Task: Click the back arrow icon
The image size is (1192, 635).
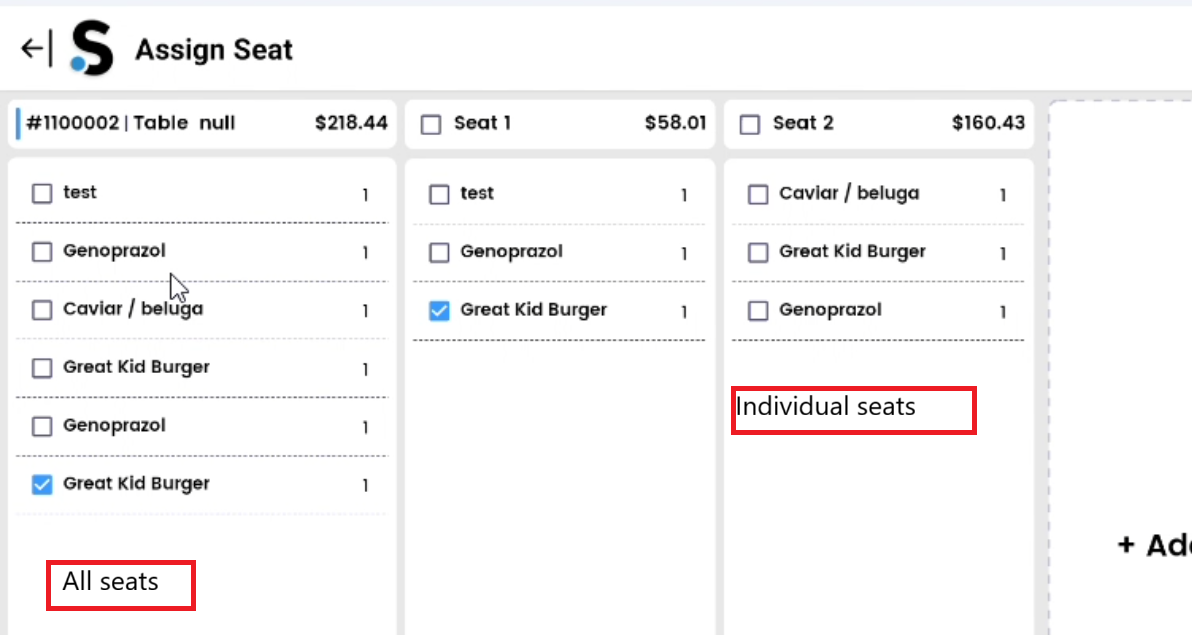Action: pyautogui.click(x=33, y=47)
